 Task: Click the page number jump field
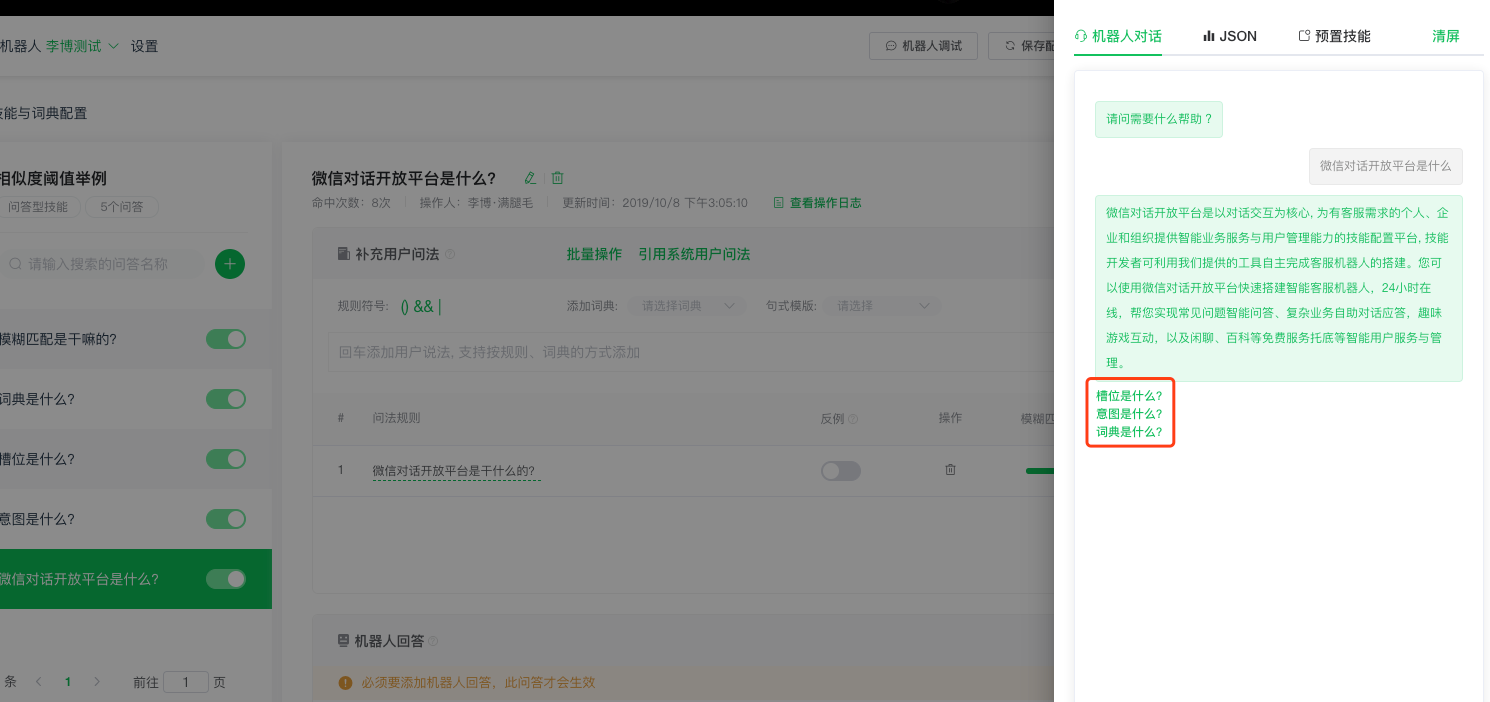[186, 682]
